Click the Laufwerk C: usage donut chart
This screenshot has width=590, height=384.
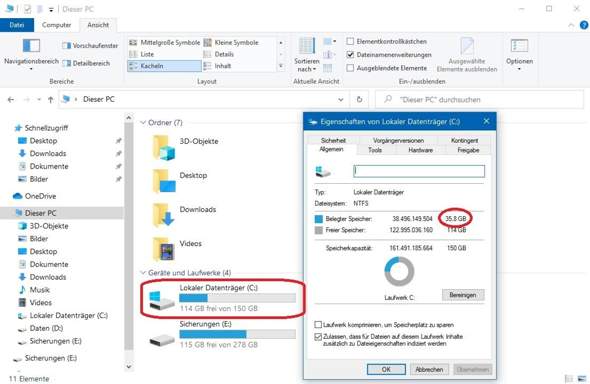click(x=399, y=272)
